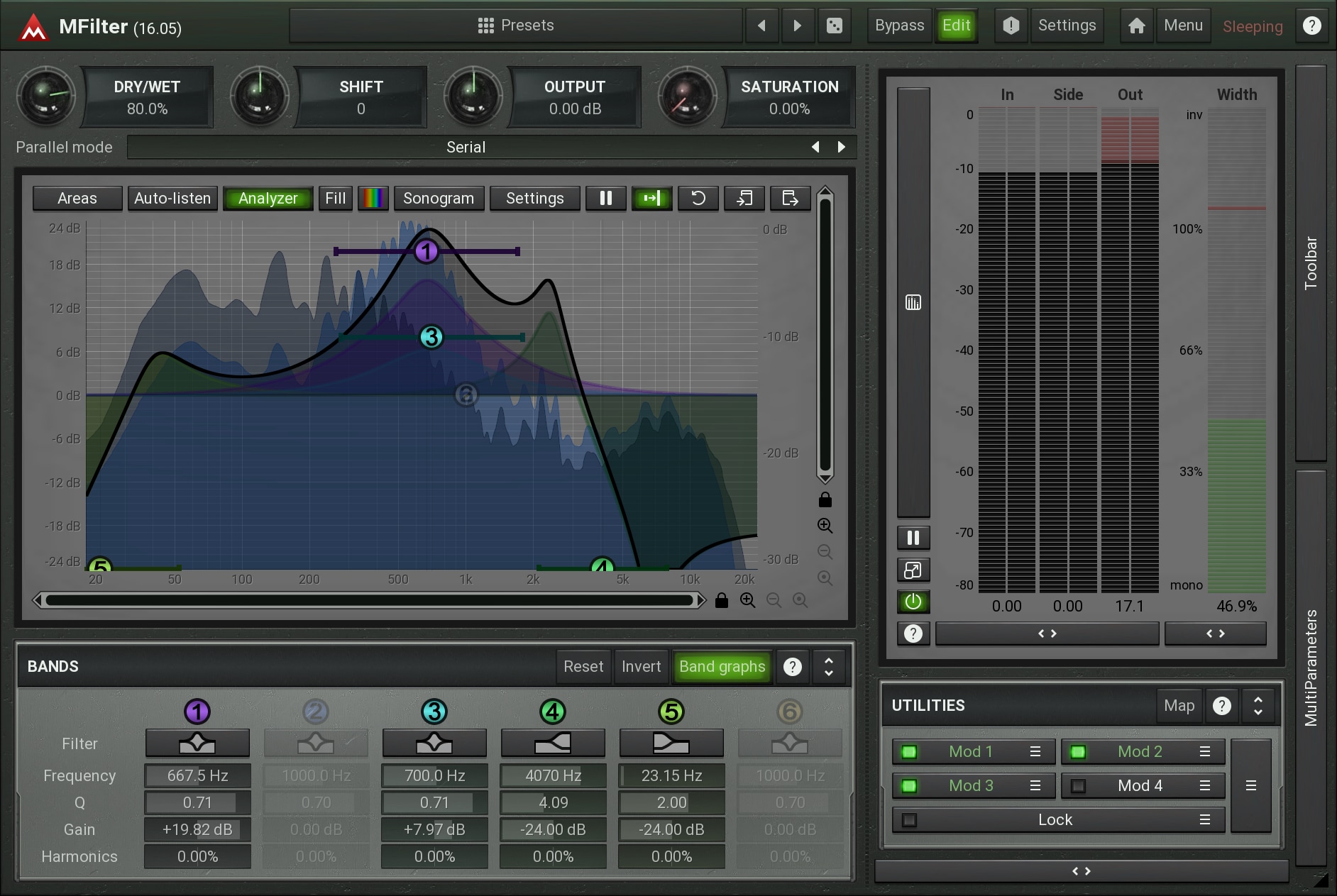
Task: Click the SHIFT knob
Action: [260, 96]
